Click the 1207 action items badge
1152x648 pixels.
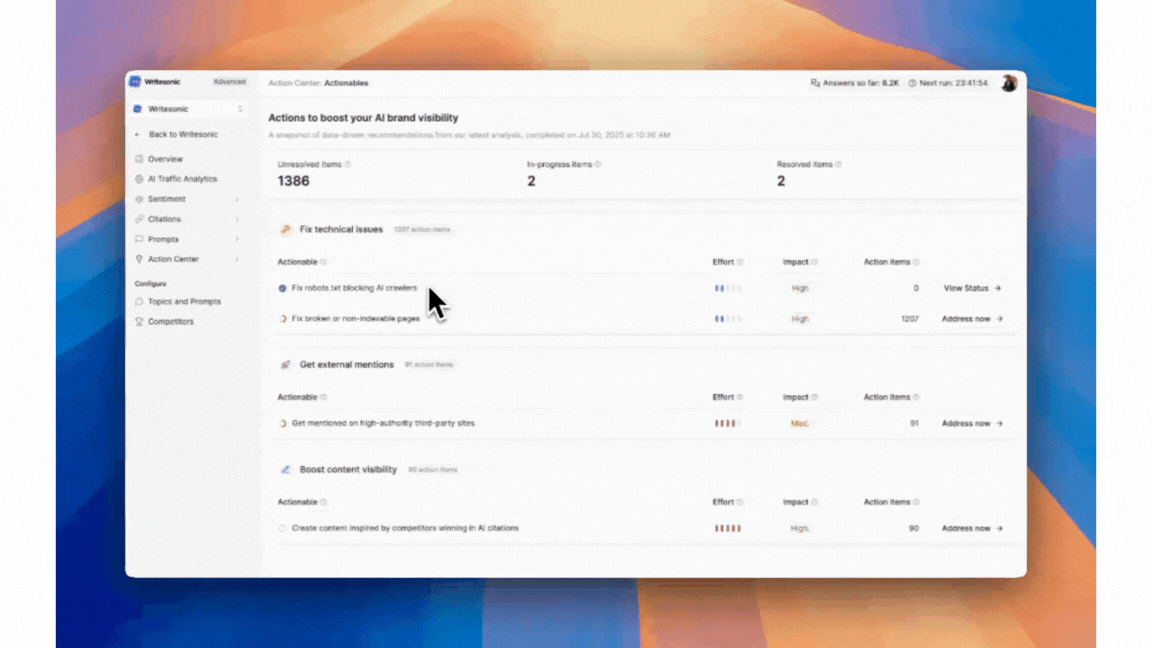422,230
